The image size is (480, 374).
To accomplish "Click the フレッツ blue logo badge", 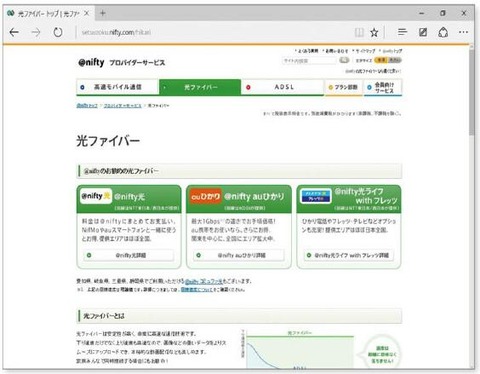I will tap(316, 196).
